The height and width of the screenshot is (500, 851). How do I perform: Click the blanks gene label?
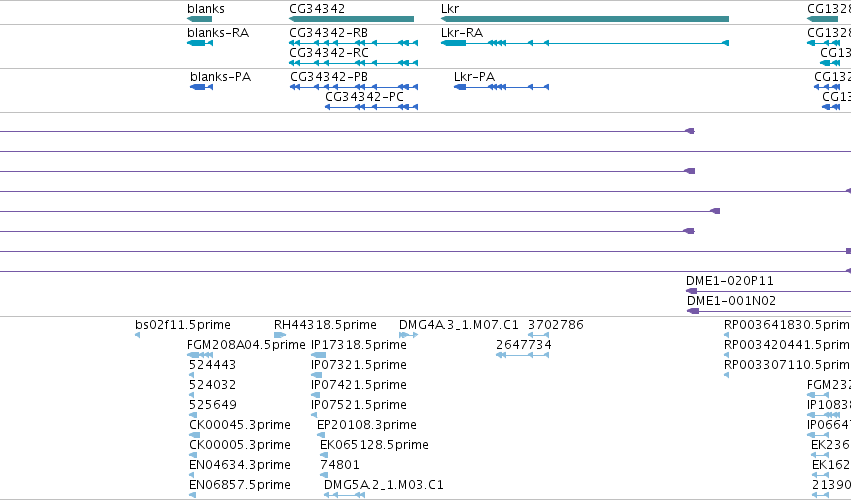(206, 9)
